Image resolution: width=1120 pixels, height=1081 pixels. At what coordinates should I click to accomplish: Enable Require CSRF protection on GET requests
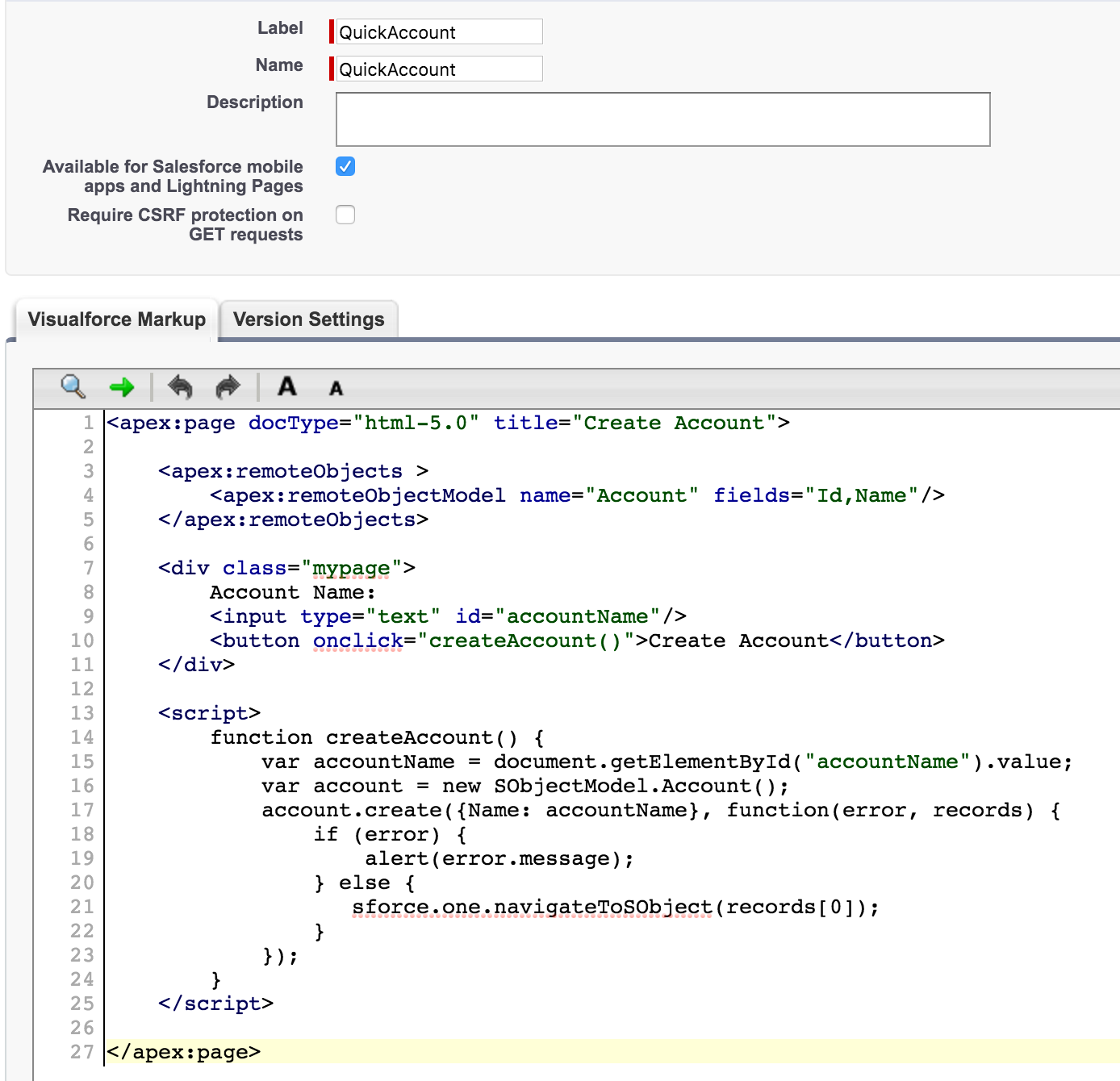point(345,215)
